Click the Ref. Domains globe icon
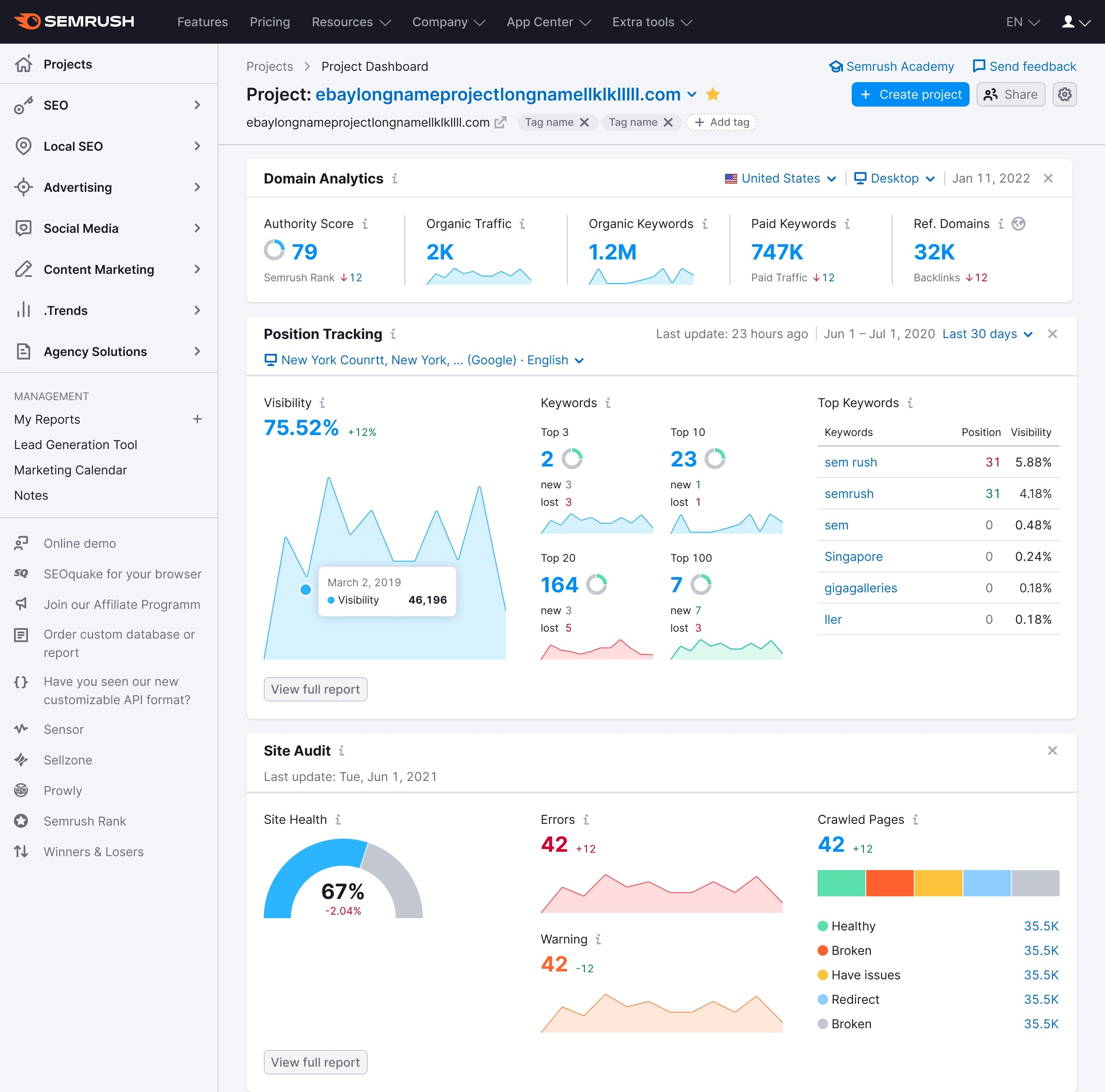 1018,224
